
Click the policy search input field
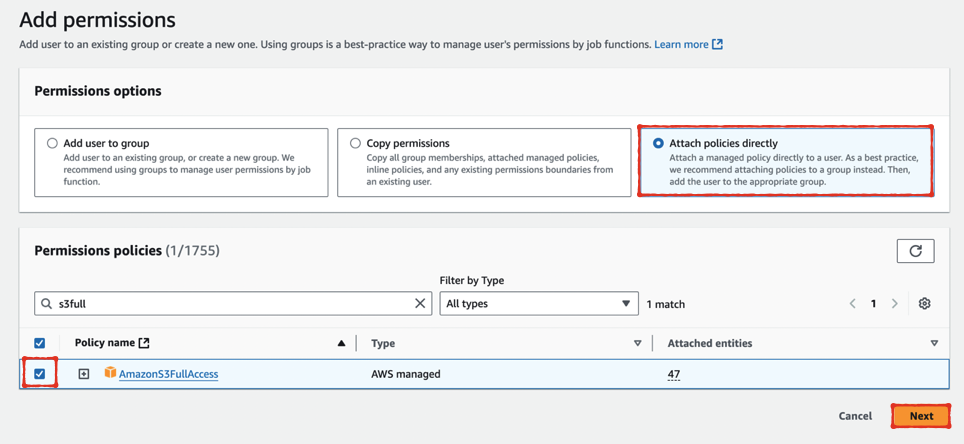pos(230,303)
